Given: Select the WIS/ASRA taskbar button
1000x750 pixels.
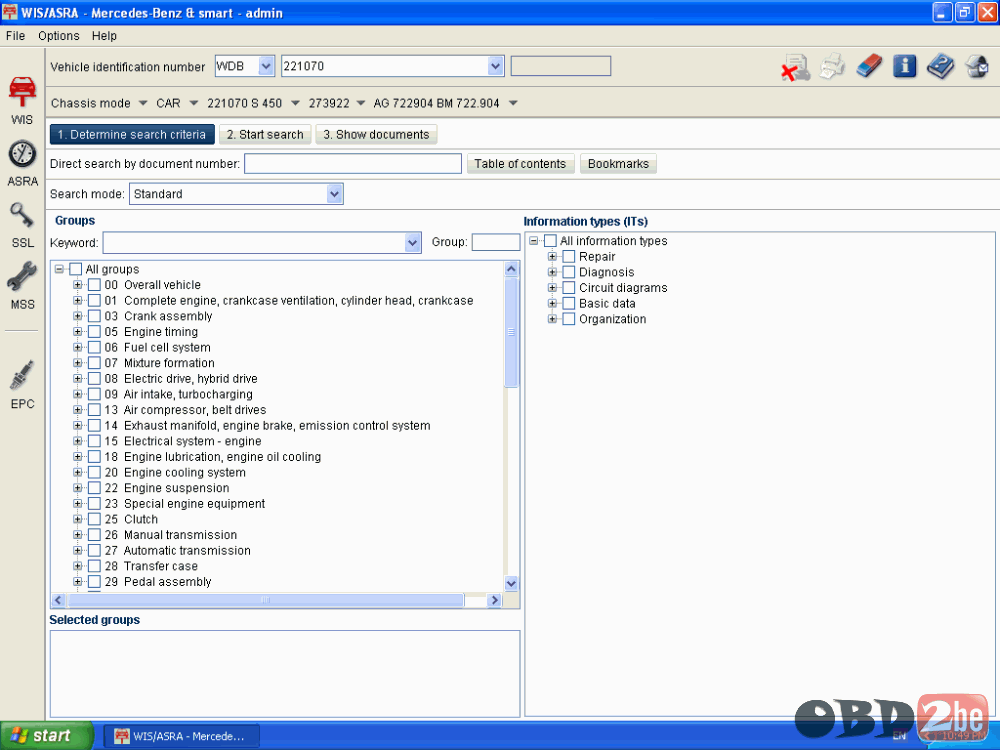Looking at the screenshot, I should (x=181, y=736).
